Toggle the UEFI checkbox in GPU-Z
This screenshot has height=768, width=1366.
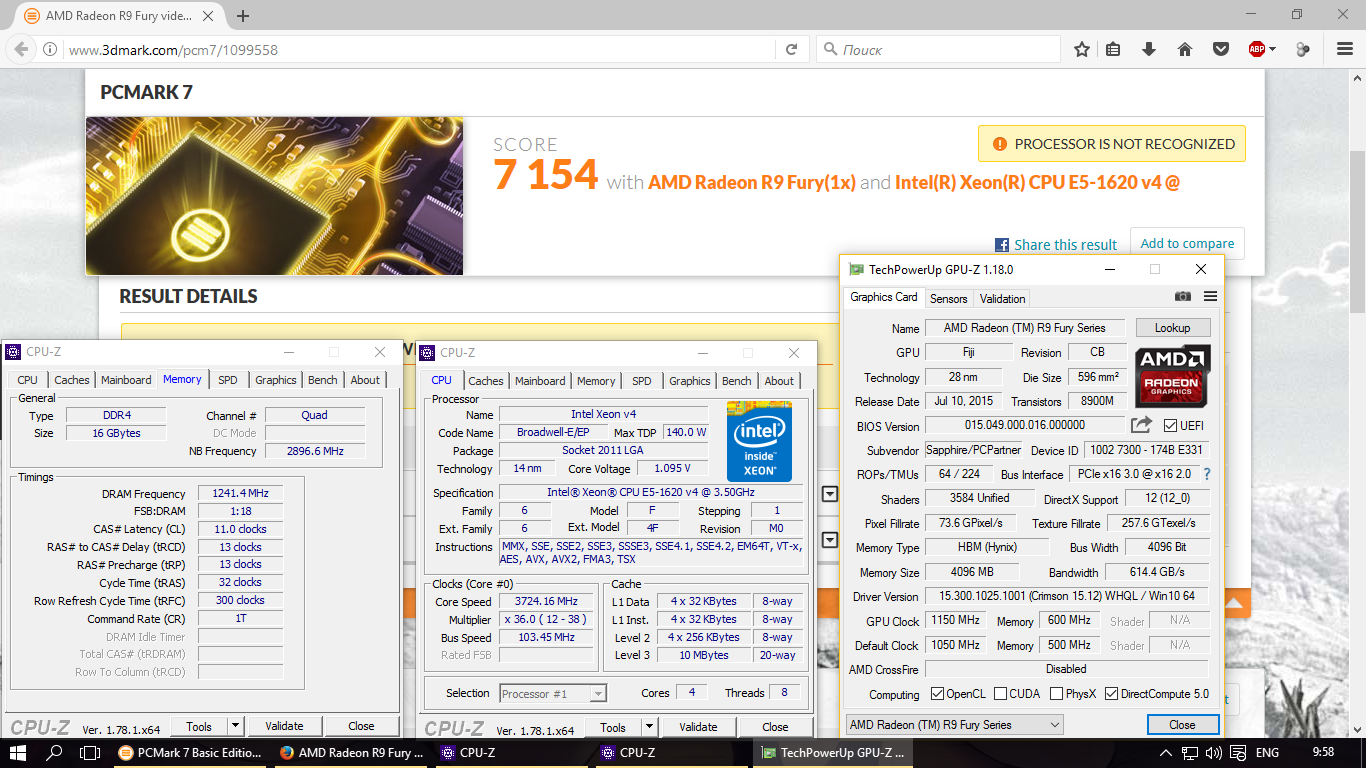tap(1170, 425)
